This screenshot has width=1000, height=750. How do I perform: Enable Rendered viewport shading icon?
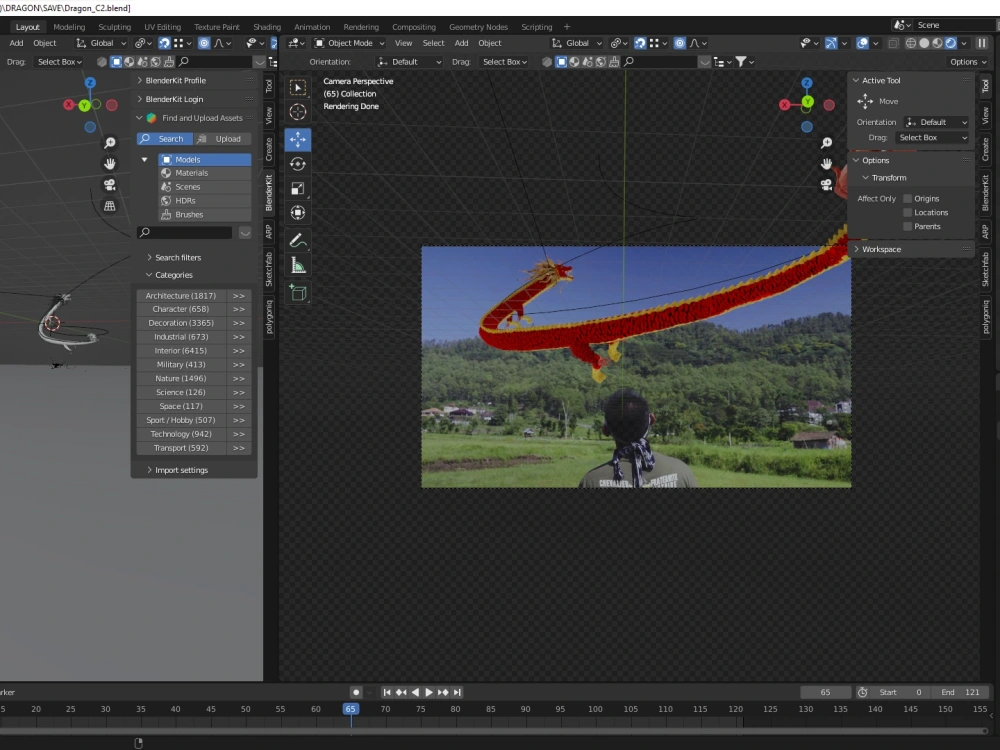coord(952,43)
